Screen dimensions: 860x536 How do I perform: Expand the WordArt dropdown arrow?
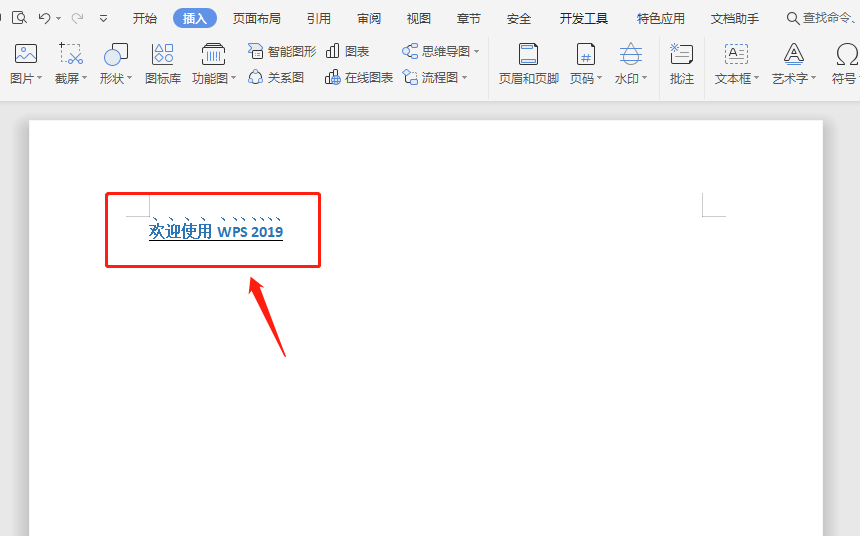click(813, 78)
